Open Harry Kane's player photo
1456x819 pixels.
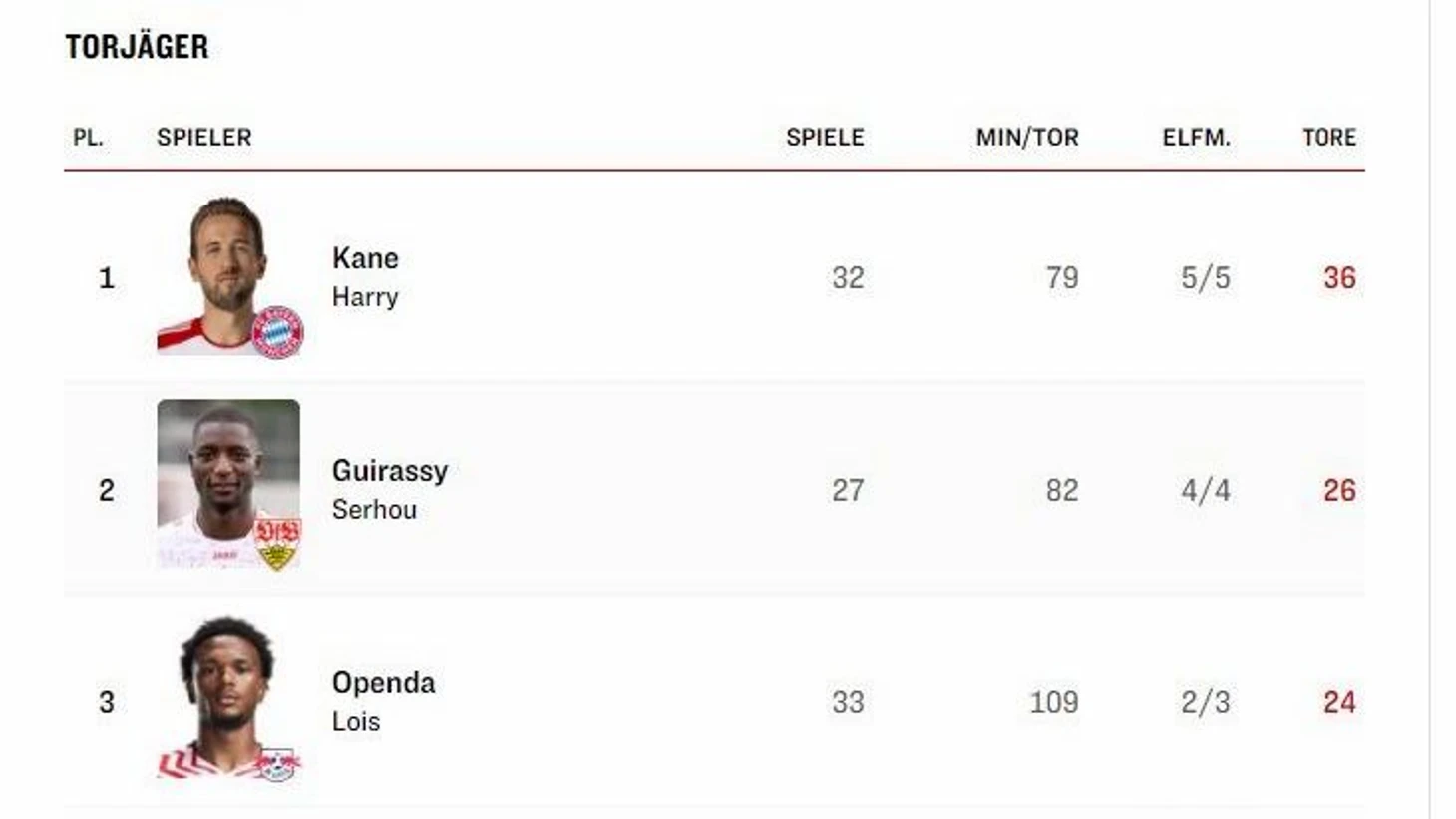[228, 276]
